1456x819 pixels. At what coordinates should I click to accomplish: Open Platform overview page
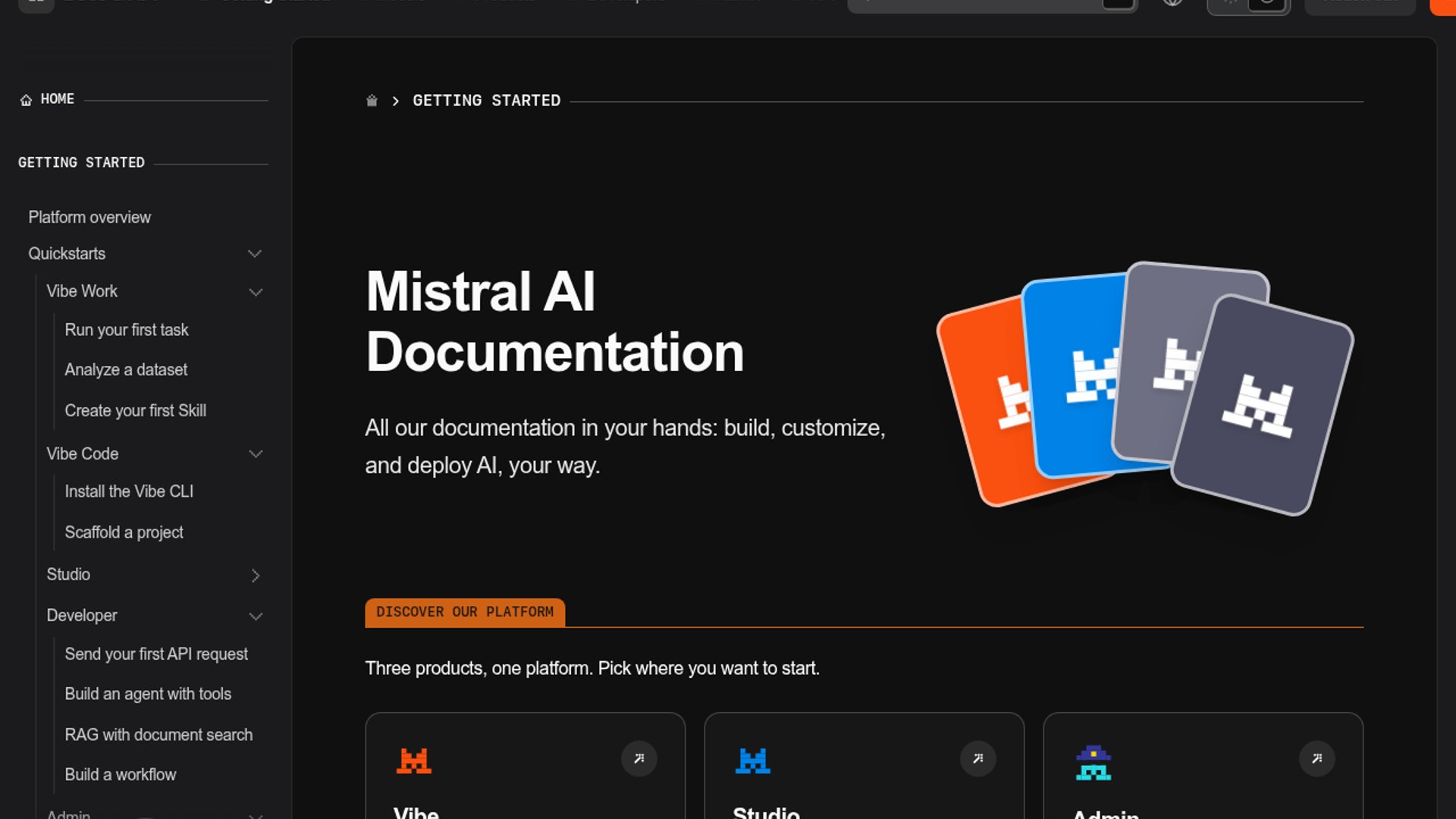tap(89, 218)
